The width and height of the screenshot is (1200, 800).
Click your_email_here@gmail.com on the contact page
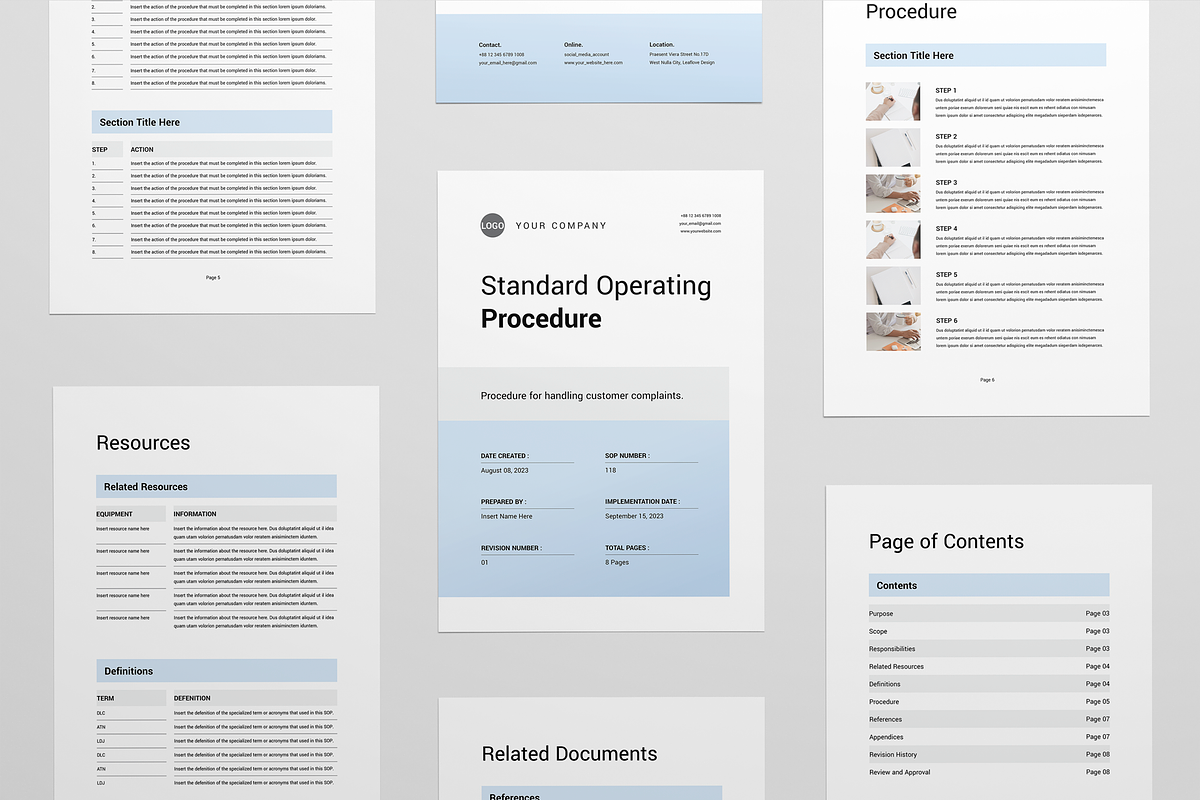[508, 63]
